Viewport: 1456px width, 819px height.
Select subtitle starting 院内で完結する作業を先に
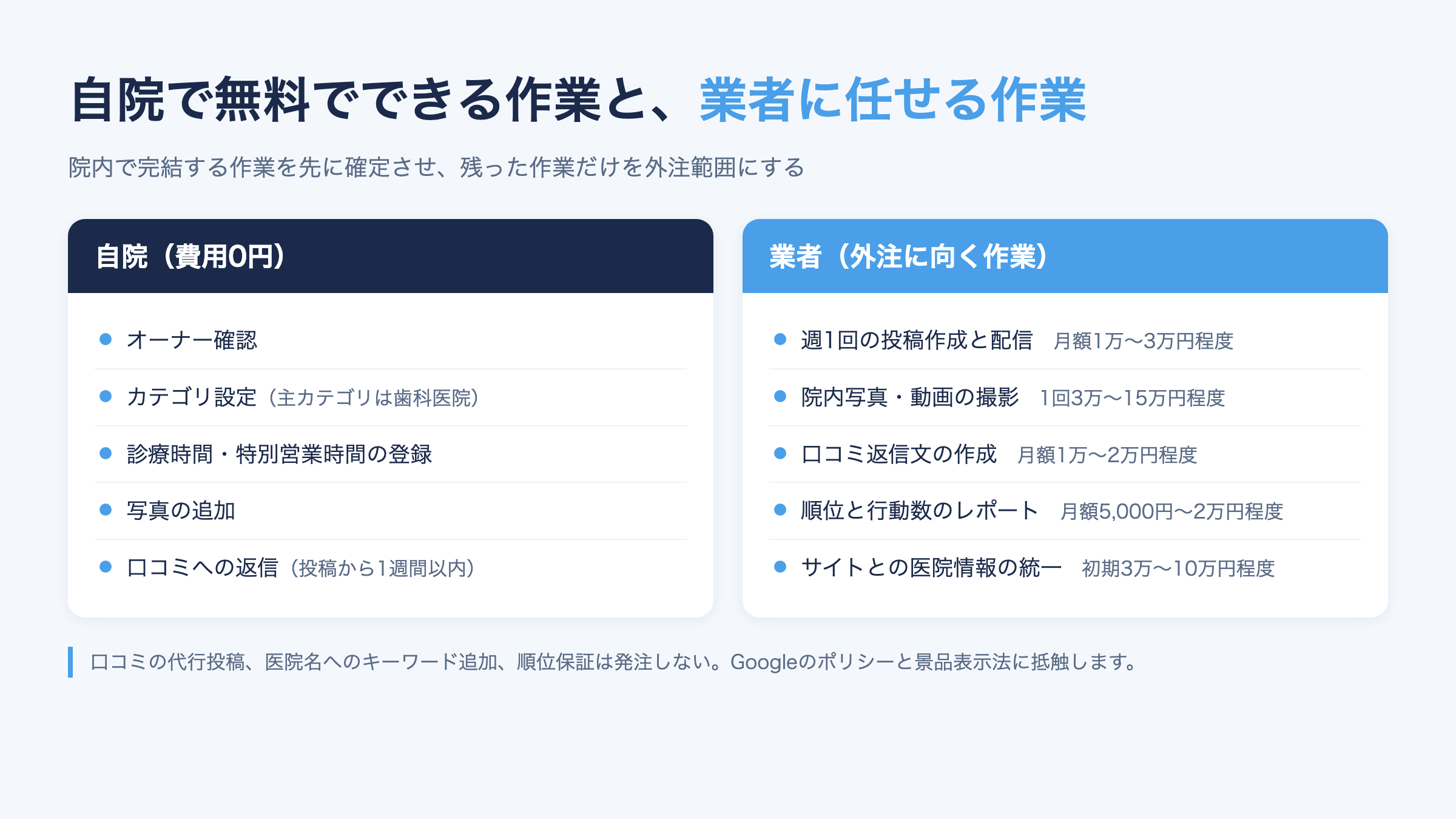(436, 167)
